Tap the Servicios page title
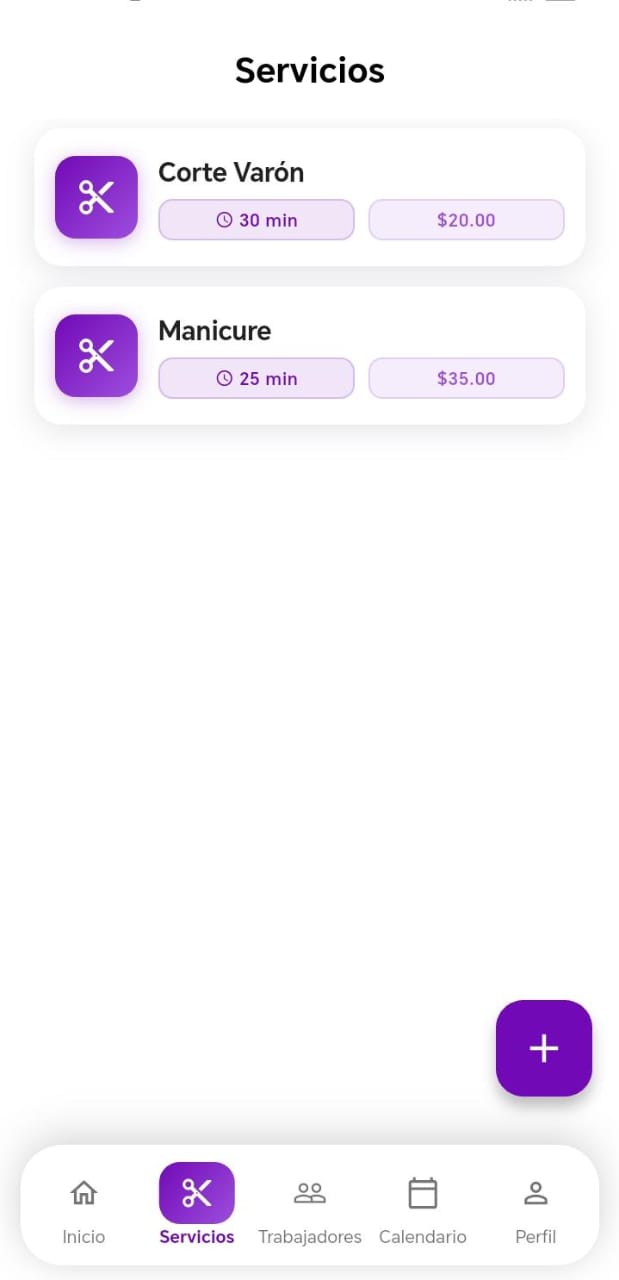Viewport: 619px width, 1280px height. [310, 70]
